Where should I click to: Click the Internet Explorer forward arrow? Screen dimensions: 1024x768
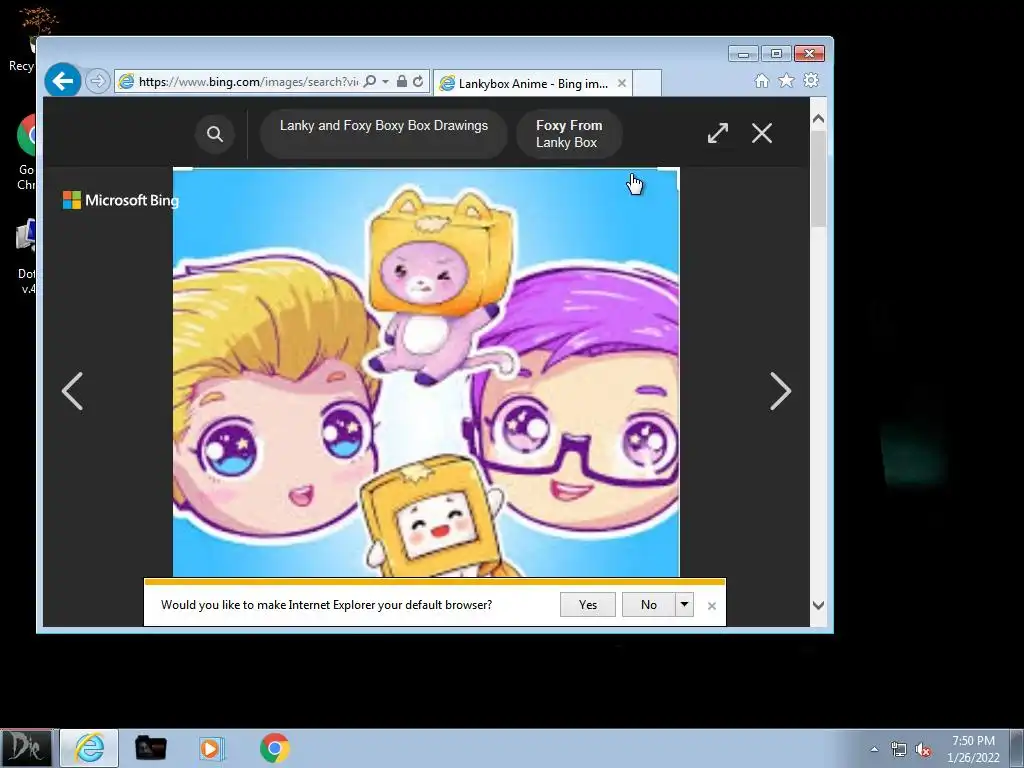point(97,81)
